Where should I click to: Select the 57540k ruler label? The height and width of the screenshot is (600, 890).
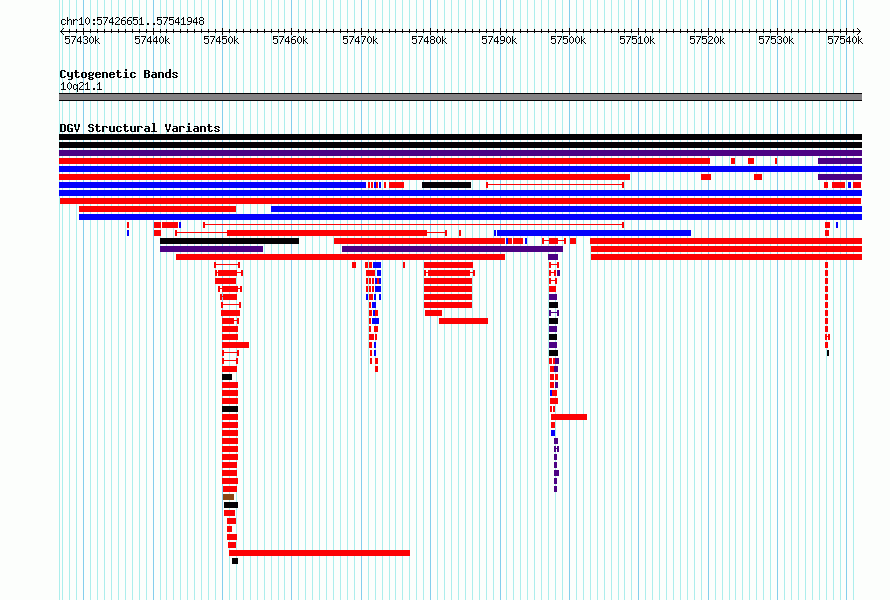click(845, 40)
